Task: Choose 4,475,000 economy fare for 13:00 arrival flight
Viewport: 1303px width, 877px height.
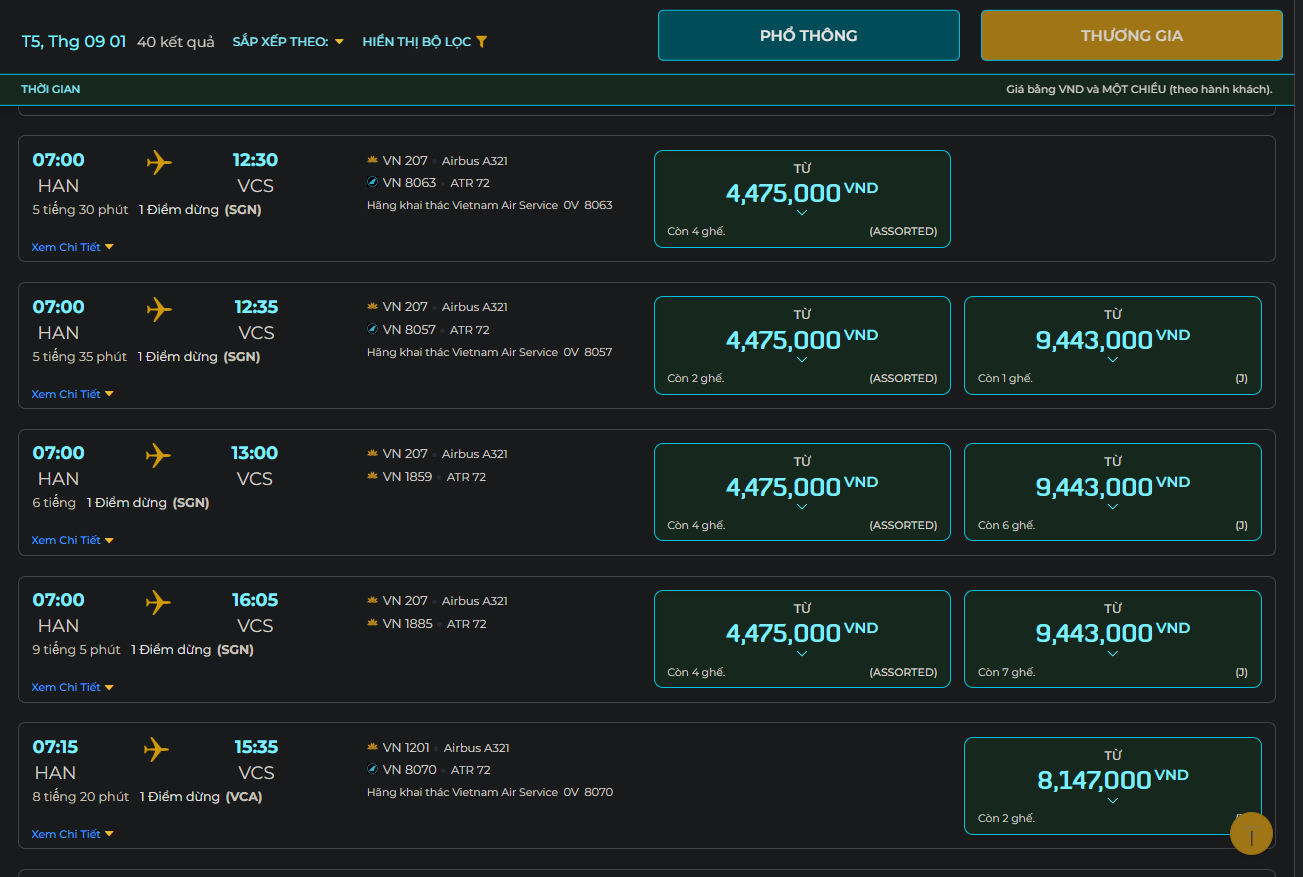Action: click(x=802, y=492)
